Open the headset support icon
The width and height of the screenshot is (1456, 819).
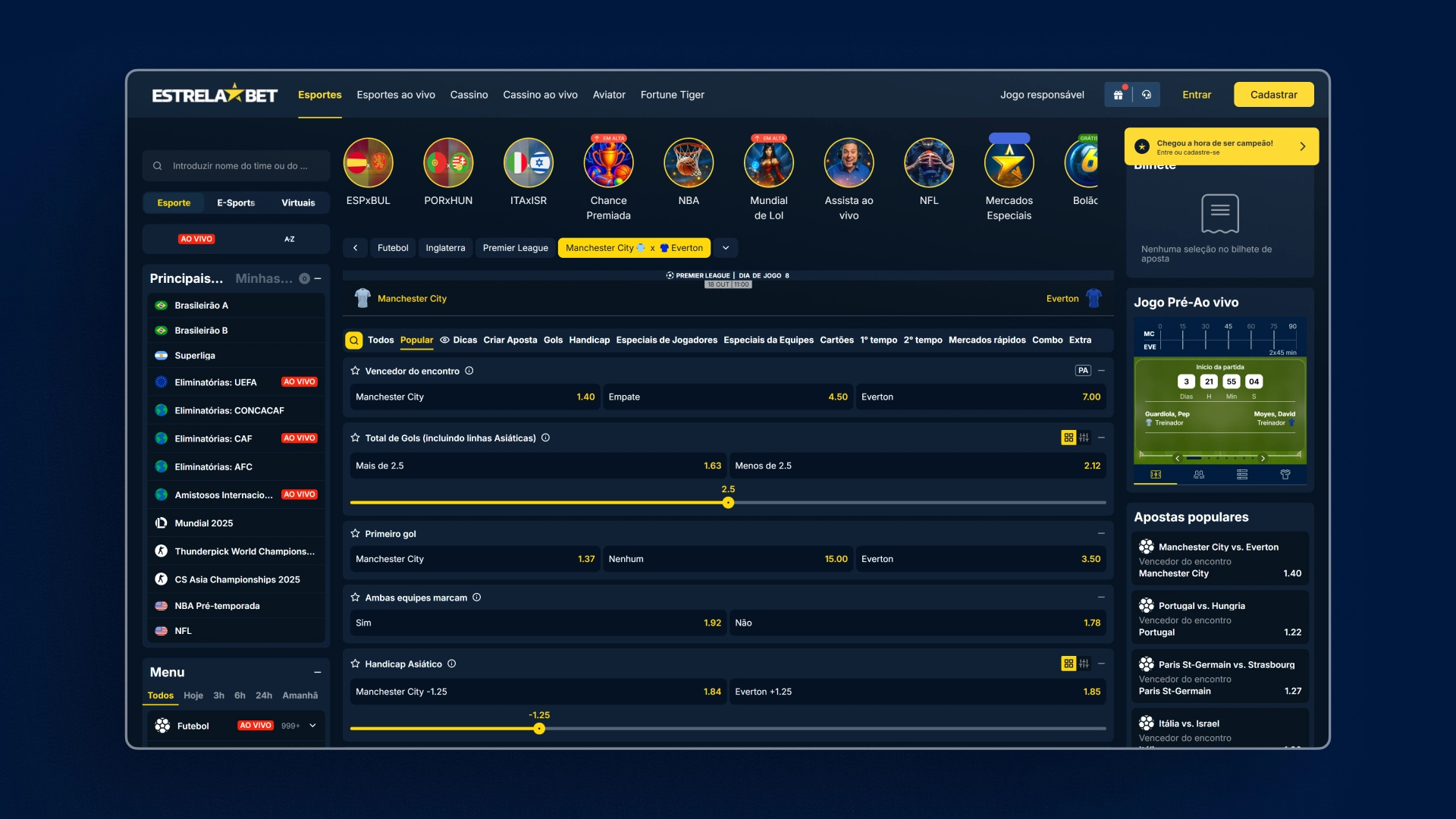[1147, 95]
